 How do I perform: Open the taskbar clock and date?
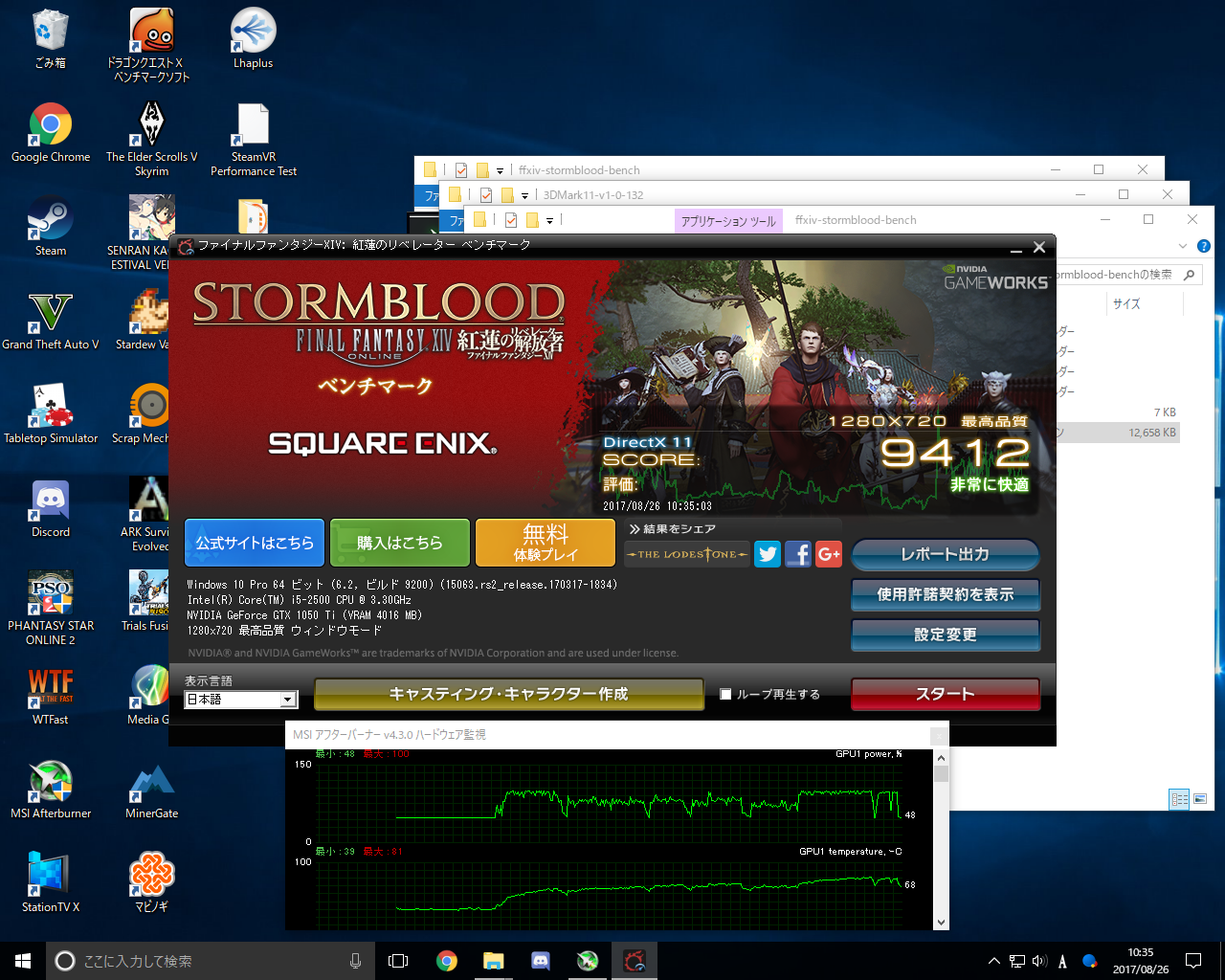coord(1141,961)
